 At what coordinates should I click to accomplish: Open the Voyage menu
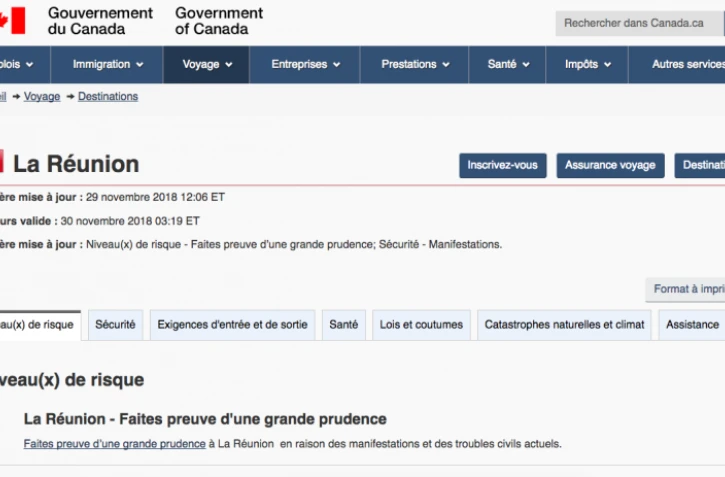[x=206, y=64]
